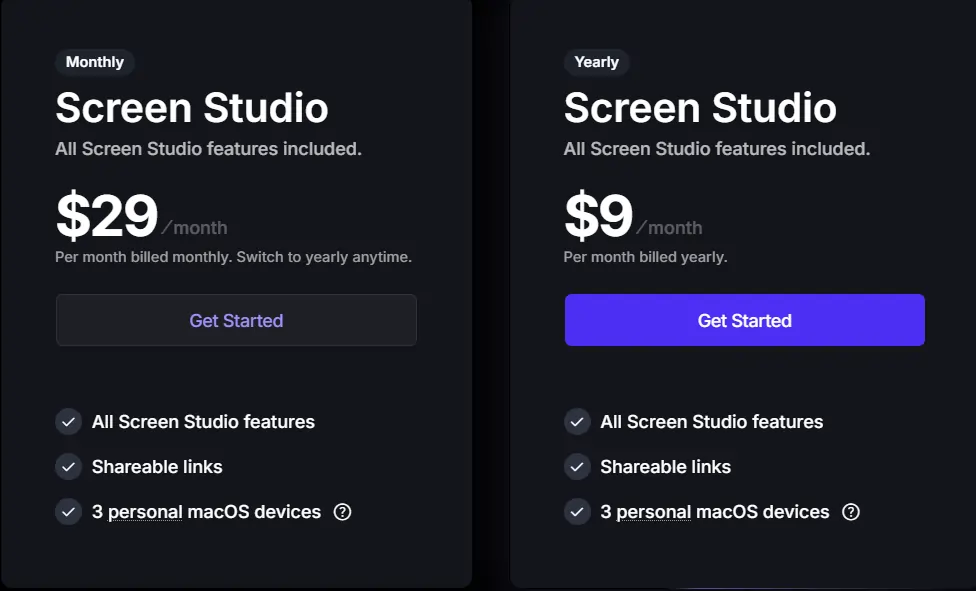The image size is (976, 591).
Task: Click the Yearly plan Screen Studio heading
Action: (700, 108)
